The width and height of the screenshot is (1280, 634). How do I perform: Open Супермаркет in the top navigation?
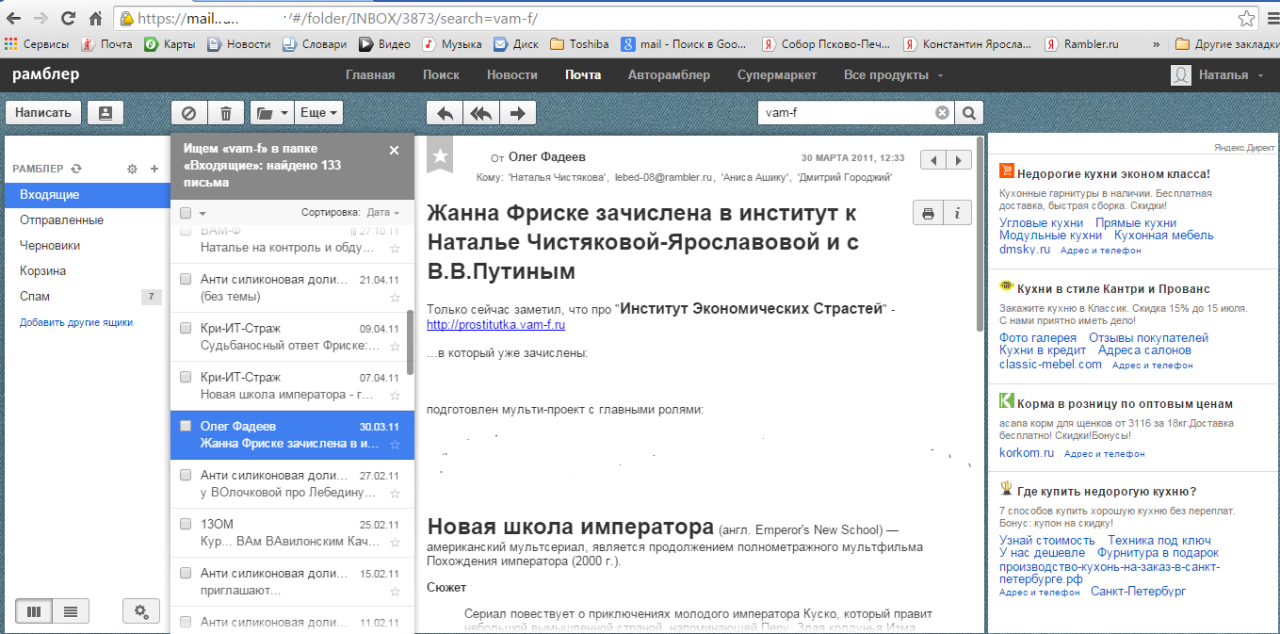(x=777, y=75)
